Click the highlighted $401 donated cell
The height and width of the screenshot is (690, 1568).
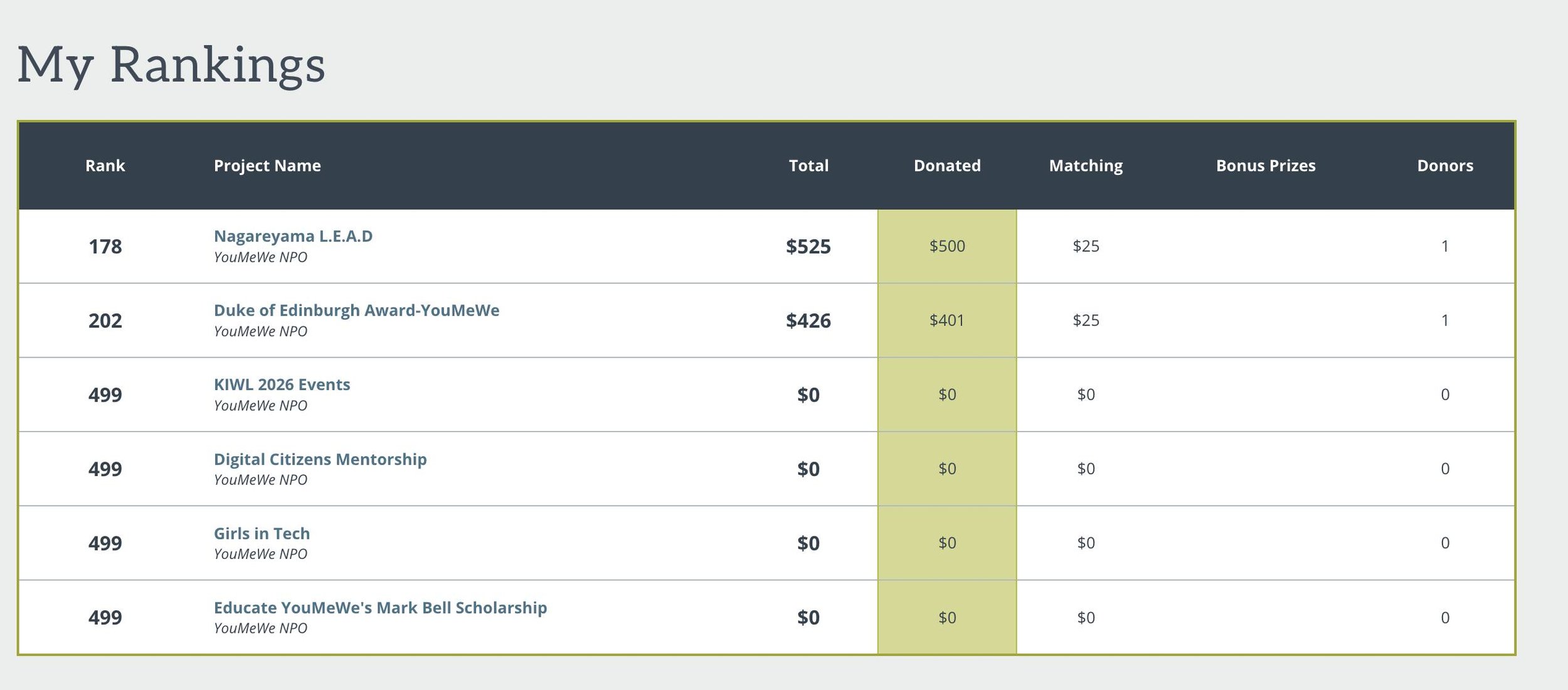coord(947,321)
